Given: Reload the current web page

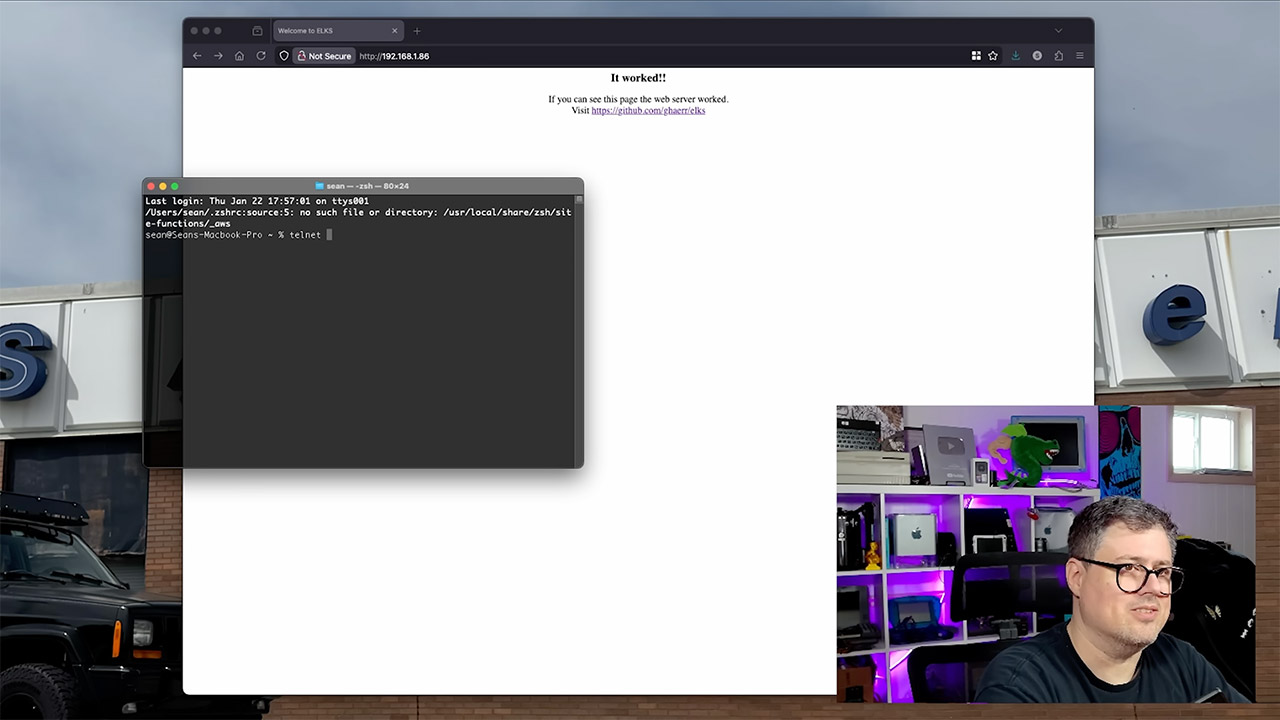Looking at the screenshot, I should [261, 56].
